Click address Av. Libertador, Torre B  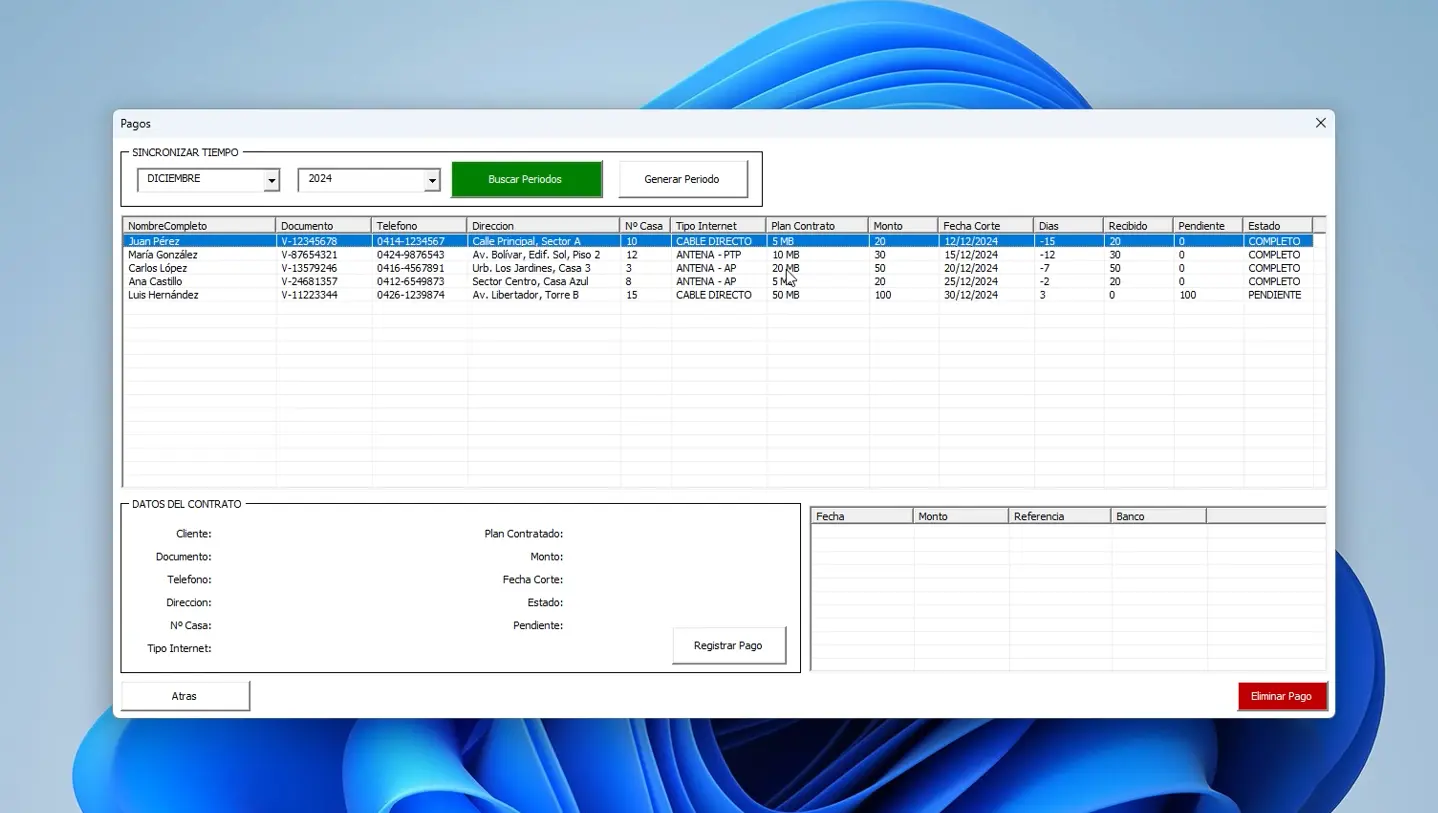click(525, 295)
